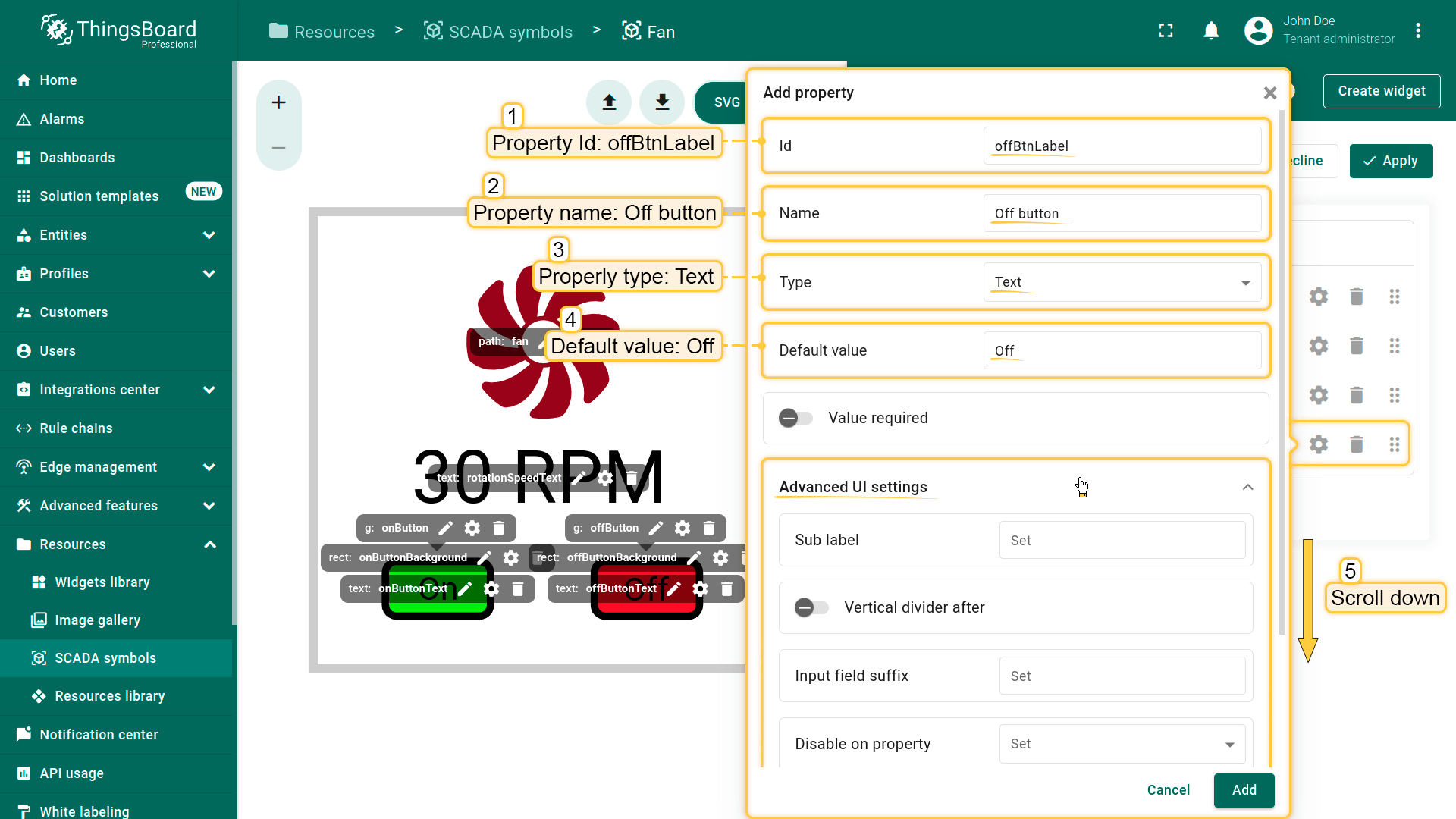Click the notifications bell icon
Screen dimensions: 1456x819
pyautogui.click(x=1211, y=31)
